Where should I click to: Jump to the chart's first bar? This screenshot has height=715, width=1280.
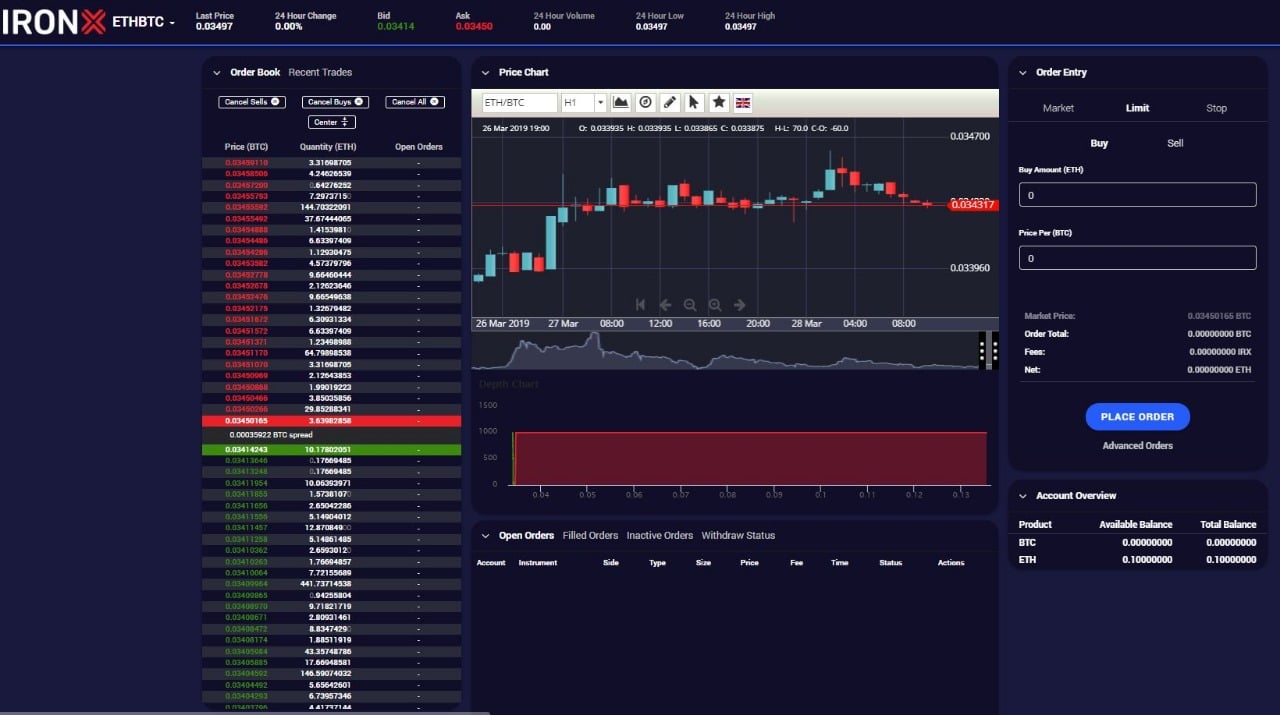(x=641, y=305)
